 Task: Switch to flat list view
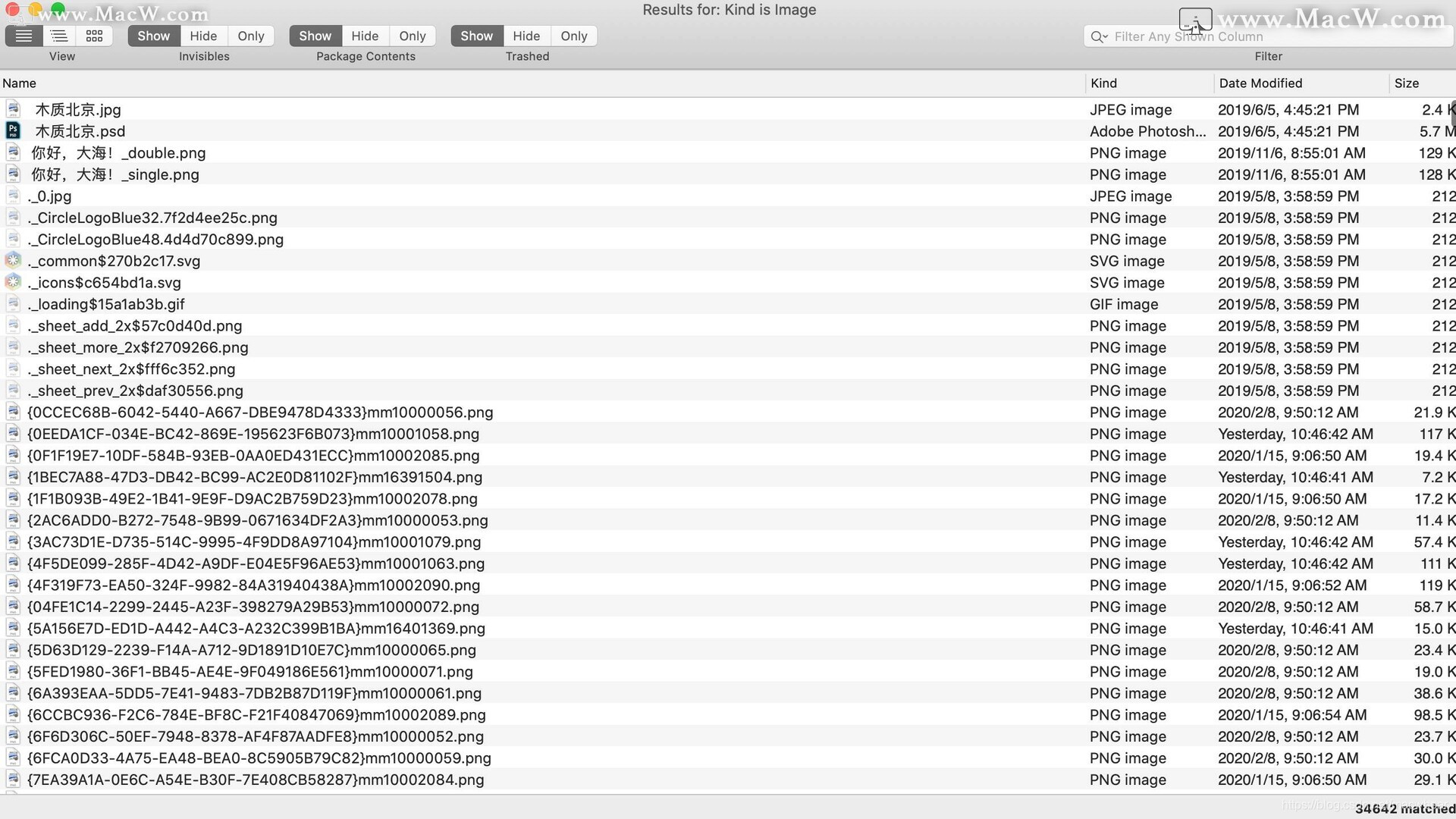24,36
